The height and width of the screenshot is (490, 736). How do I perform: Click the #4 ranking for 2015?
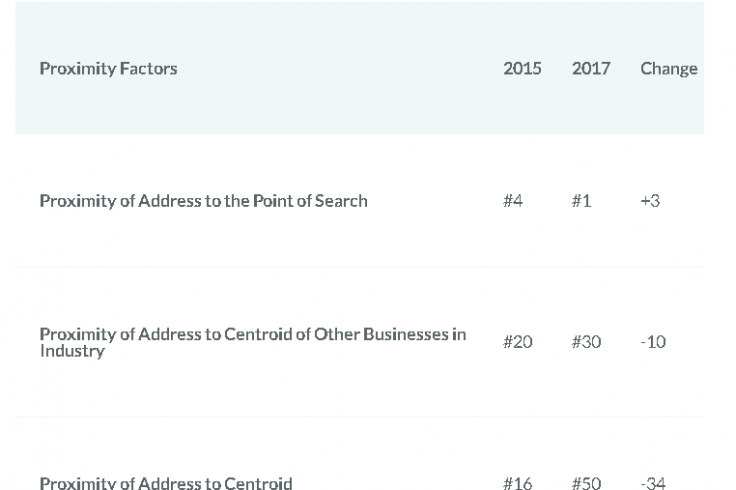click(x=513, y=201)
